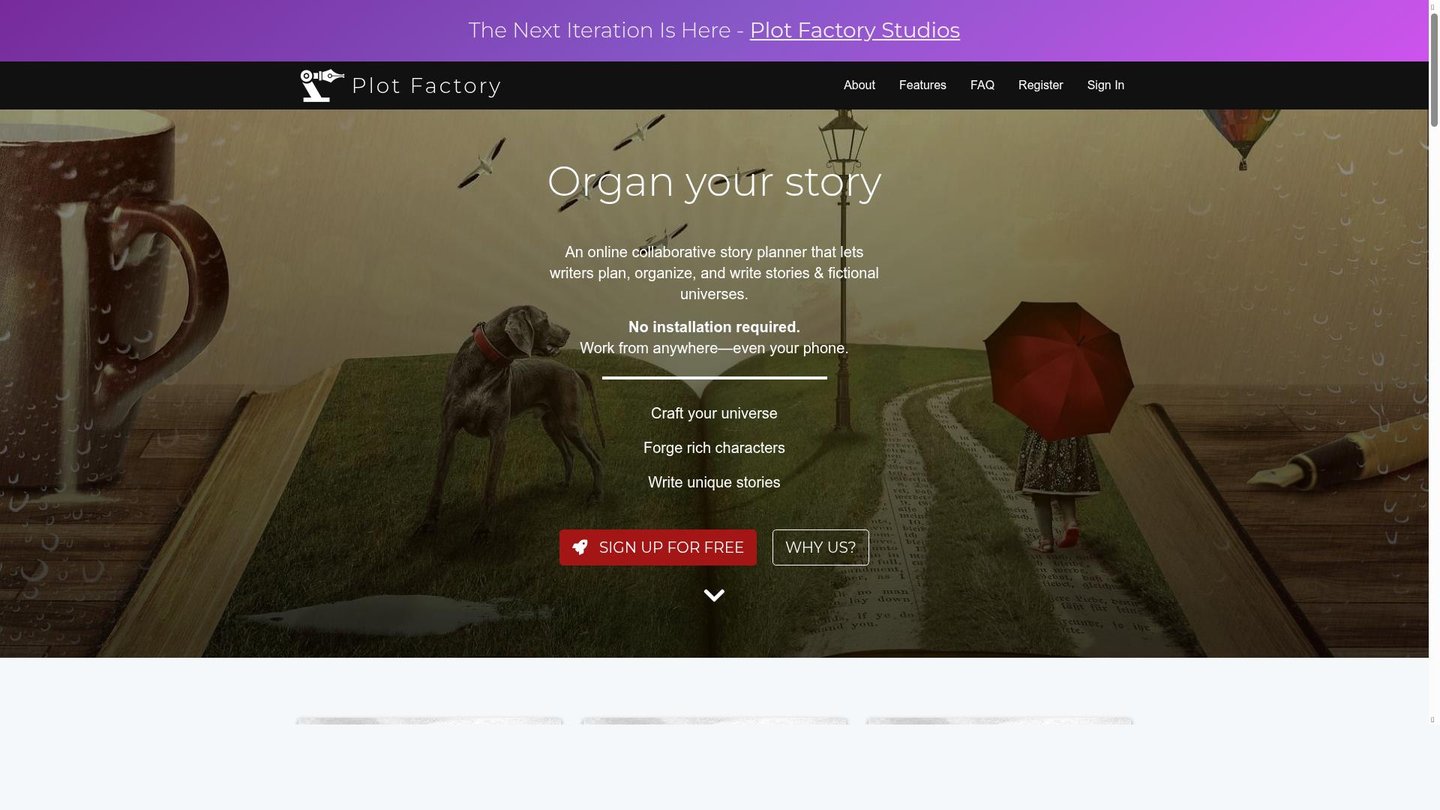The width and height of the screenshot is (1440, 810).
Task: Click Sign In in the header
Action: pyautogui.click(x=1105, y=85)
